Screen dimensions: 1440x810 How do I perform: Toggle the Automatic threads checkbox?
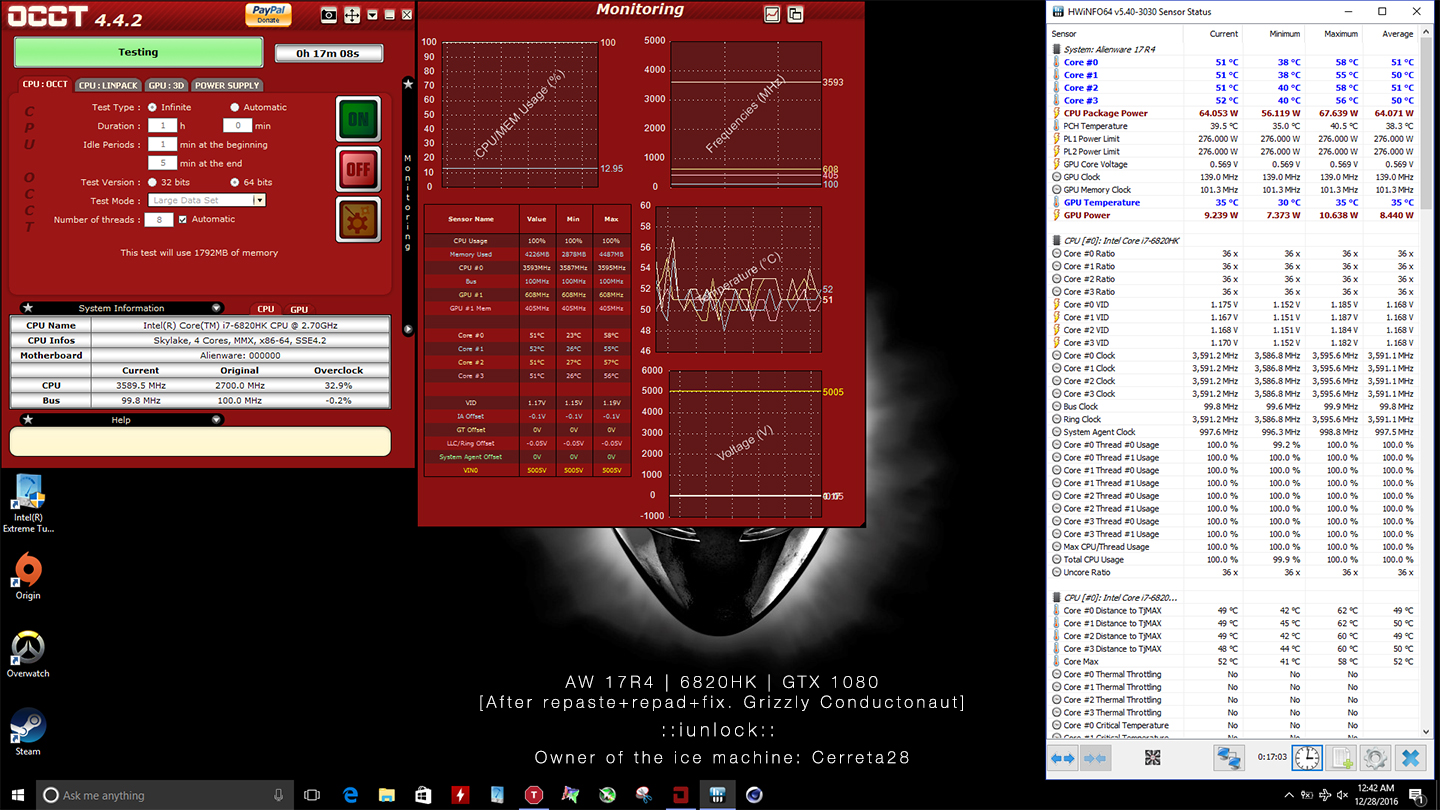coord(183,219)
